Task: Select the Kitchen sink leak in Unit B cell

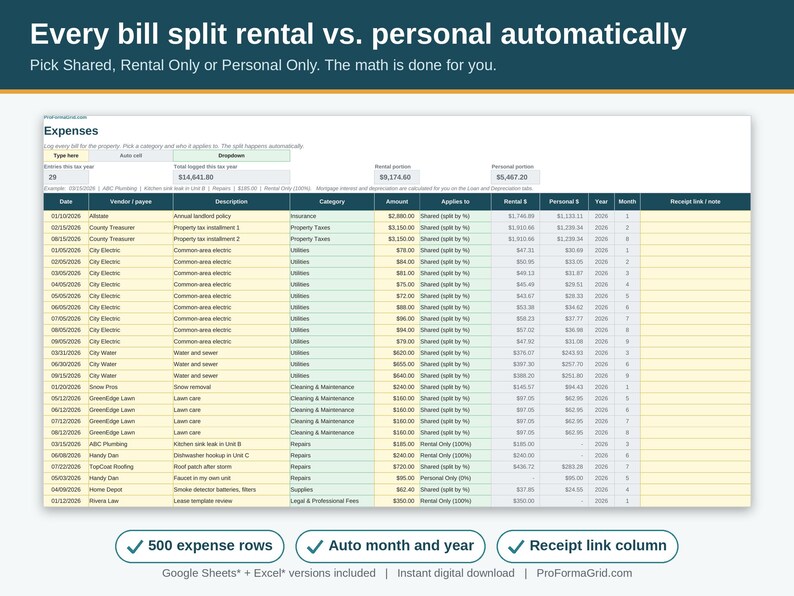Action: (231, 444)
